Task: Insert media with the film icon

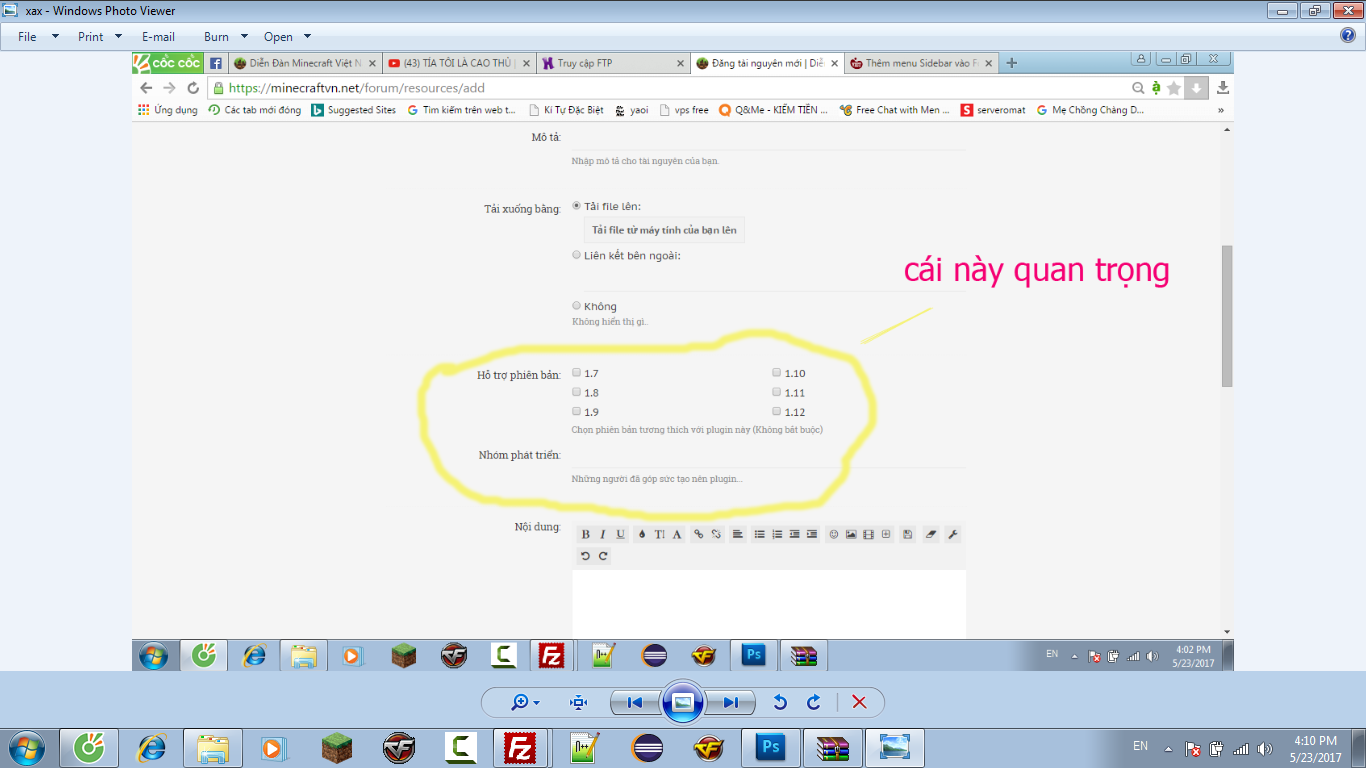Action: pos(868,534)
